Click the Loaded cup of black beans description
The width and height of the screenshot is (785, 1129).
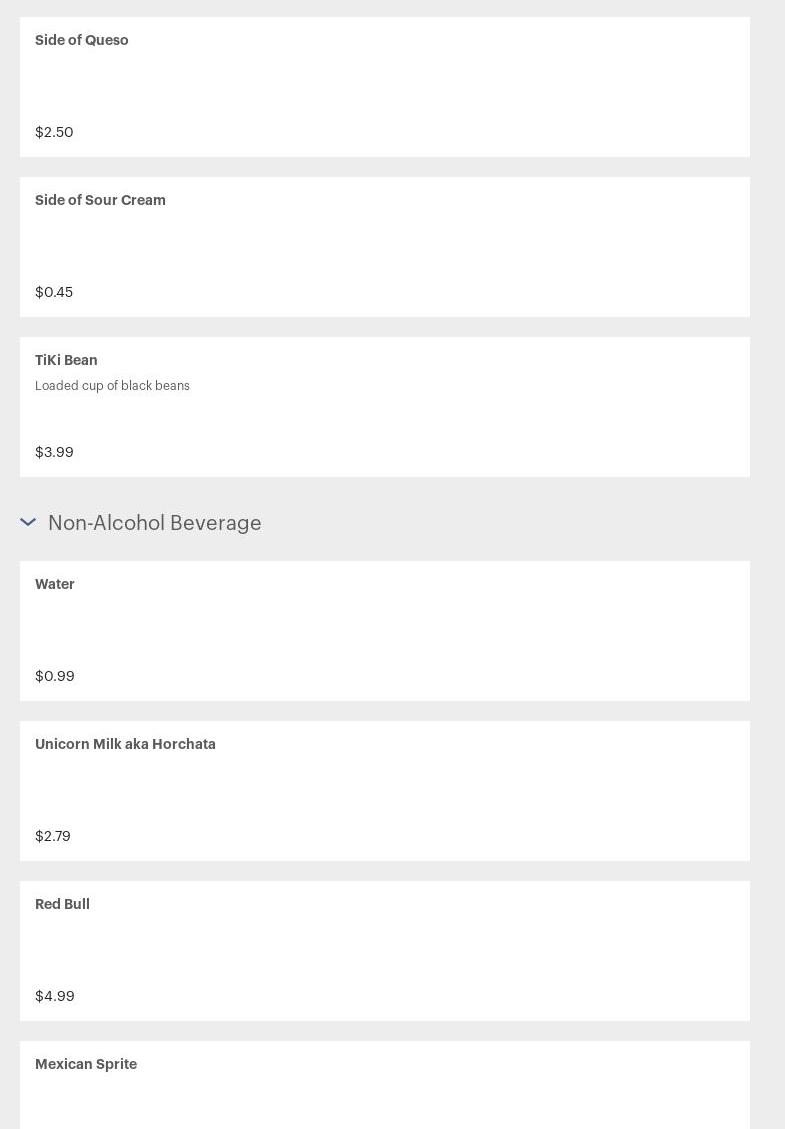(112, 386)
